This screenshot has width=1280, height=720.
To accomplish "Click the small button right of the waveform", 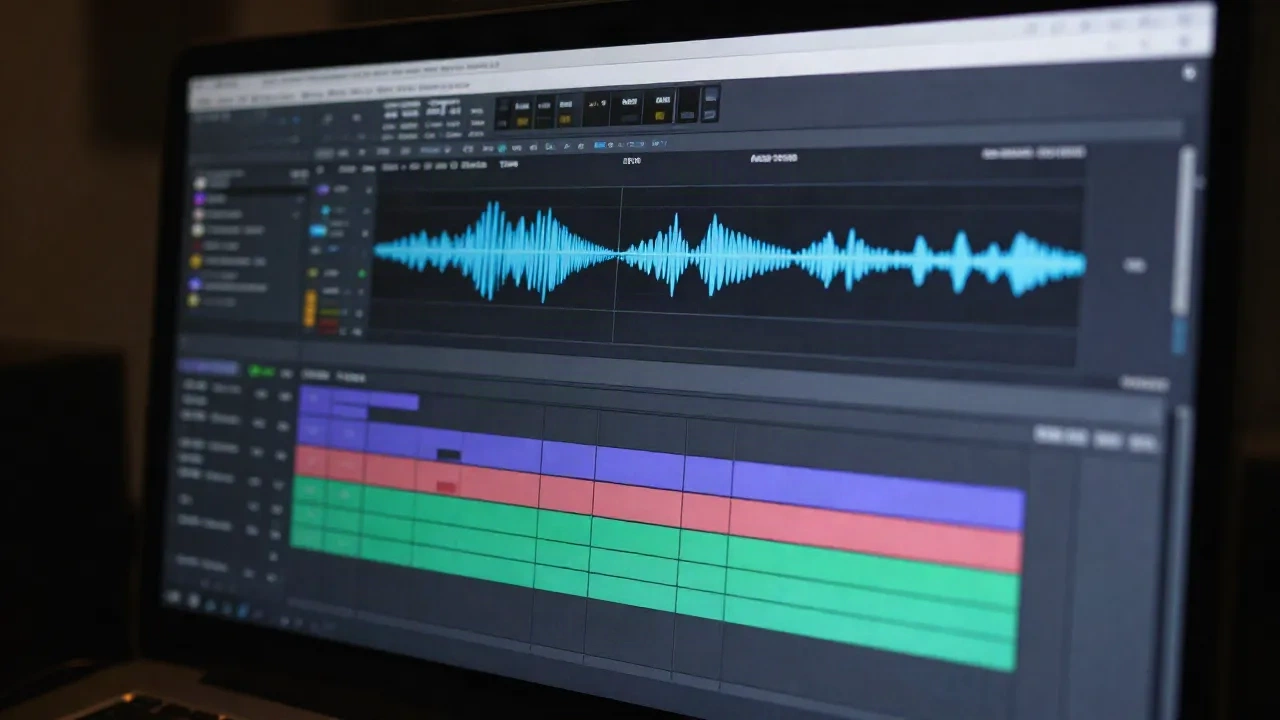I will tap(1134, 266).
